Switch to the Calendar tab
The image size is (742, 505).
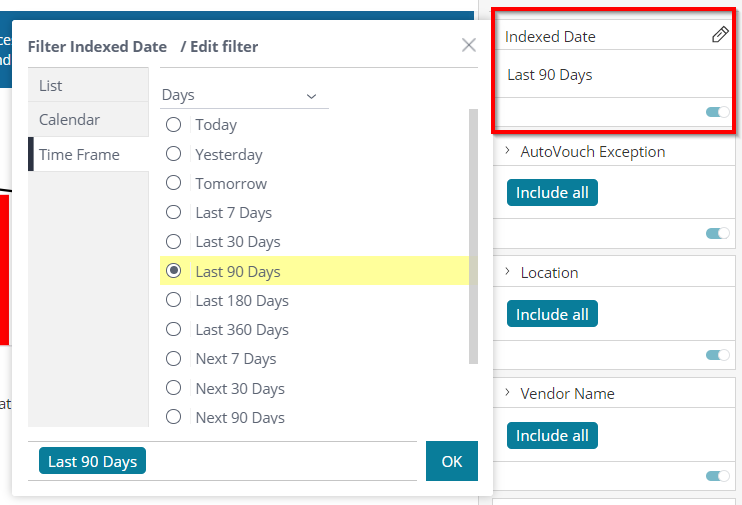pos(88,119)
